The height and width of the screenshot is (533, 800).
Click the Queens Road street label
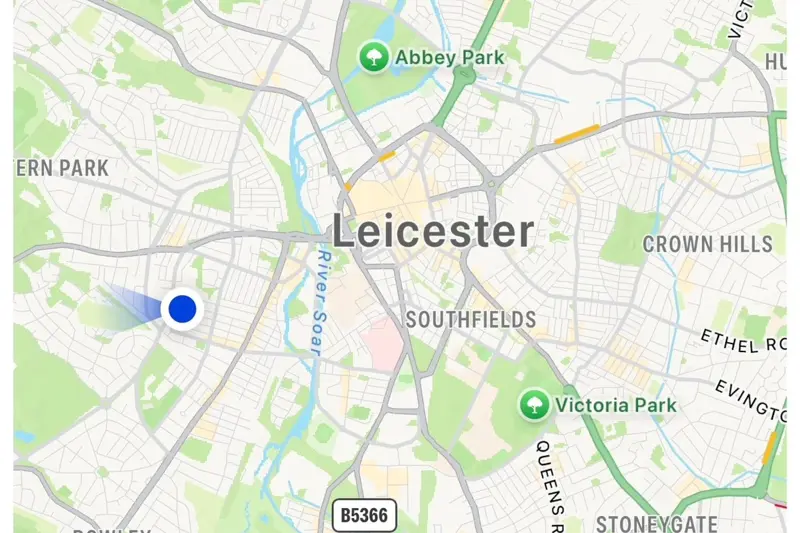click(x=551, y=486)
